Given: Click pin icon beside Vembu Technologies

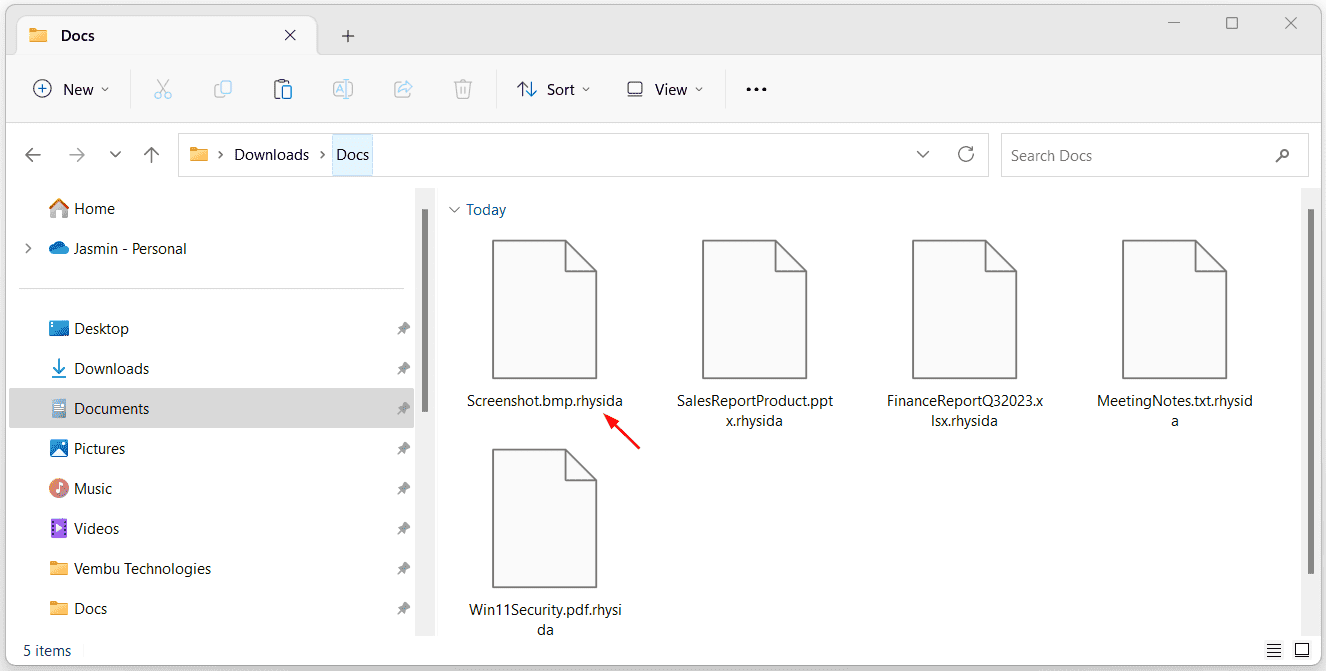Looking at the screenshot, I should 403,569.
